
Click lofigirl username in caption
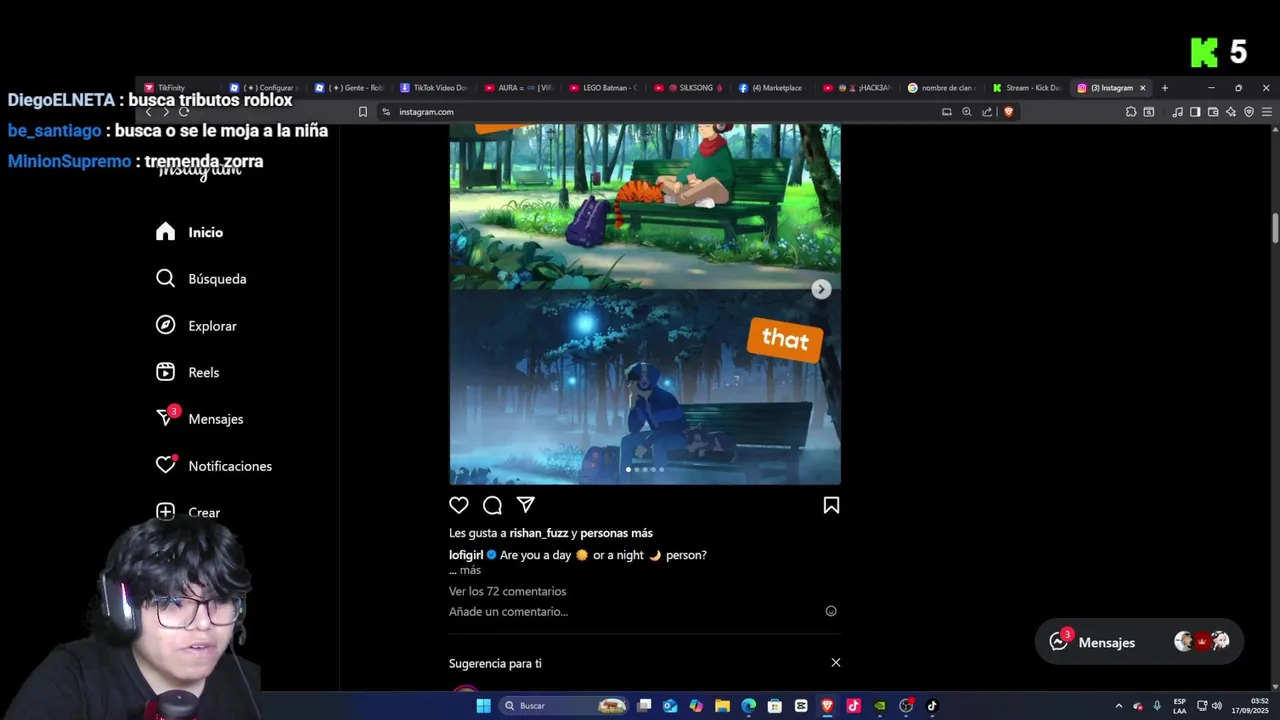pos(466,555)
